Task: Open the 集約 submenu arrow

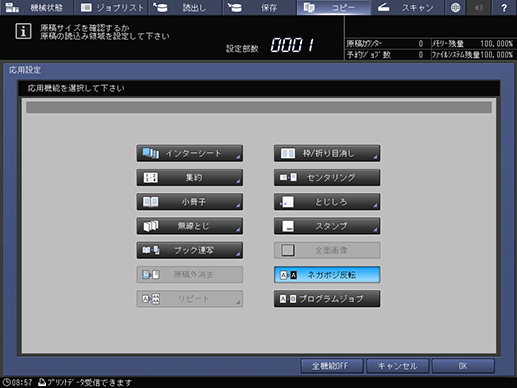Action: tap(238, 181)
